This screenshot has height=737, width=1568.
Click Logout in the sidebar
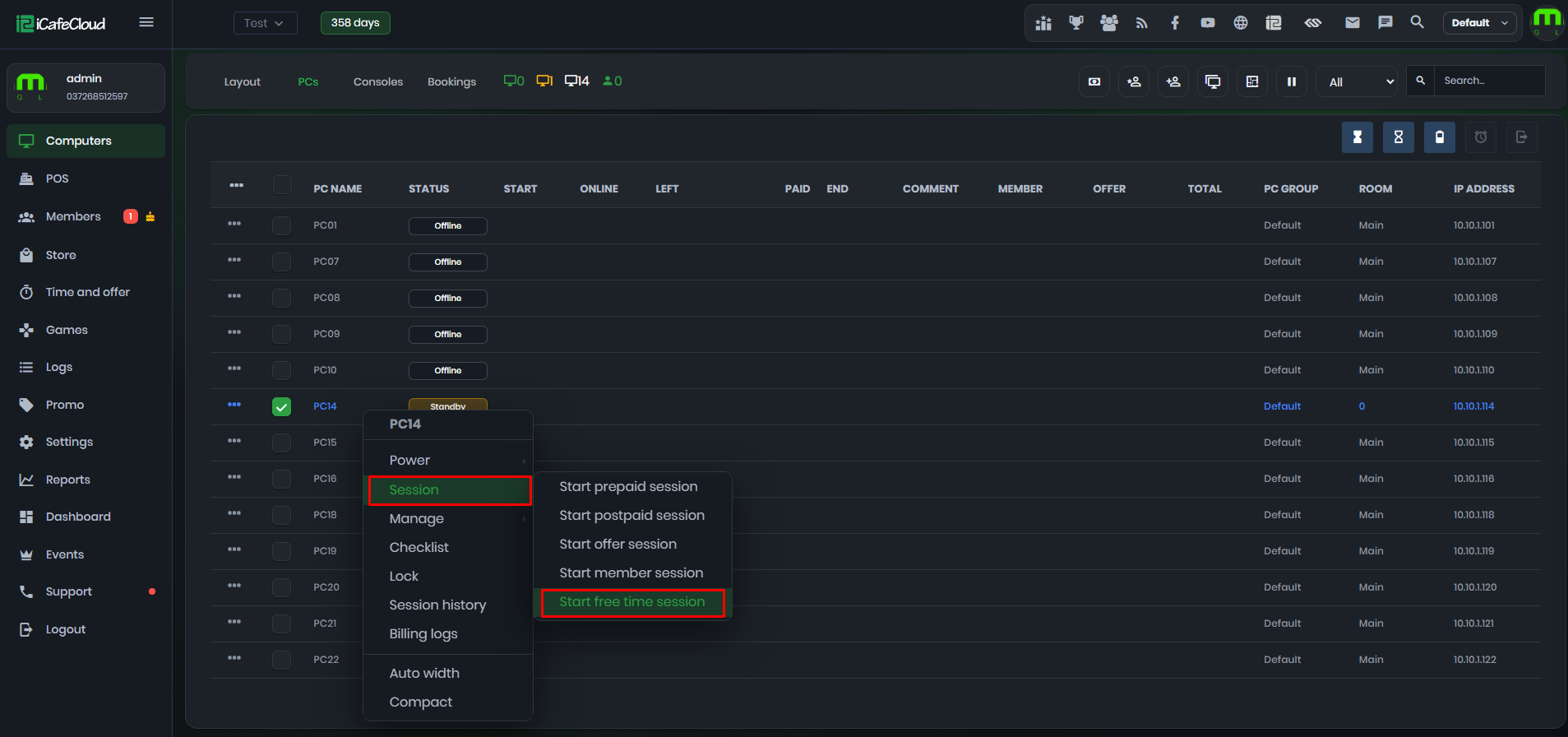pyautogui.click(x=86, y=629)
